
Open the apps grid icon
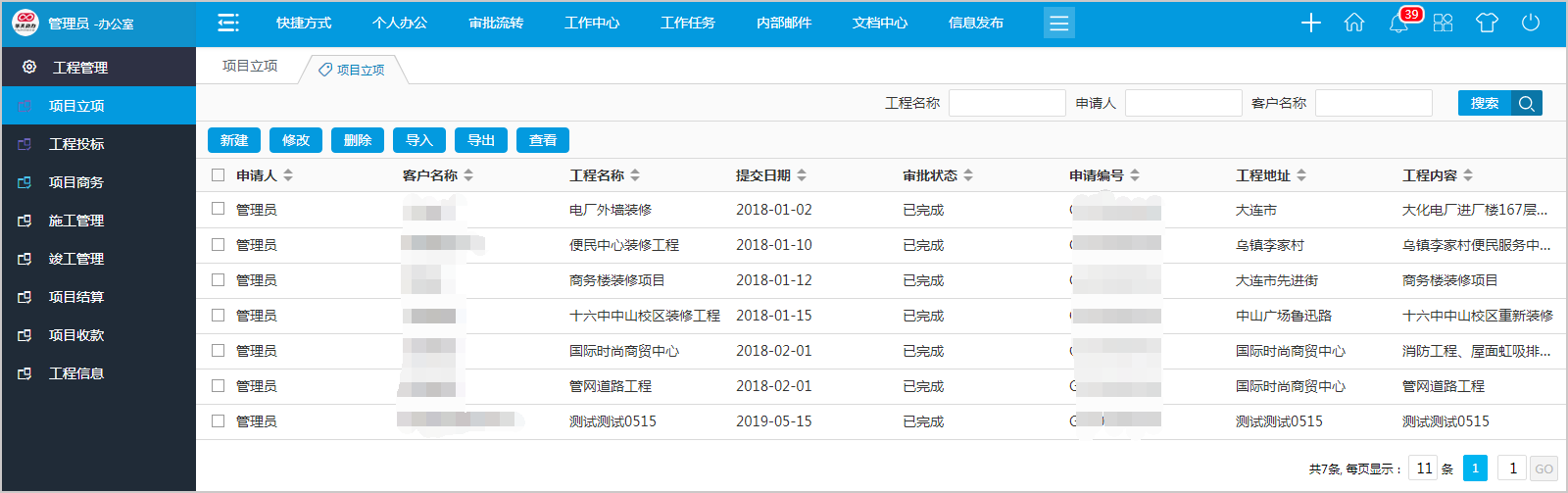point(1443,23)
